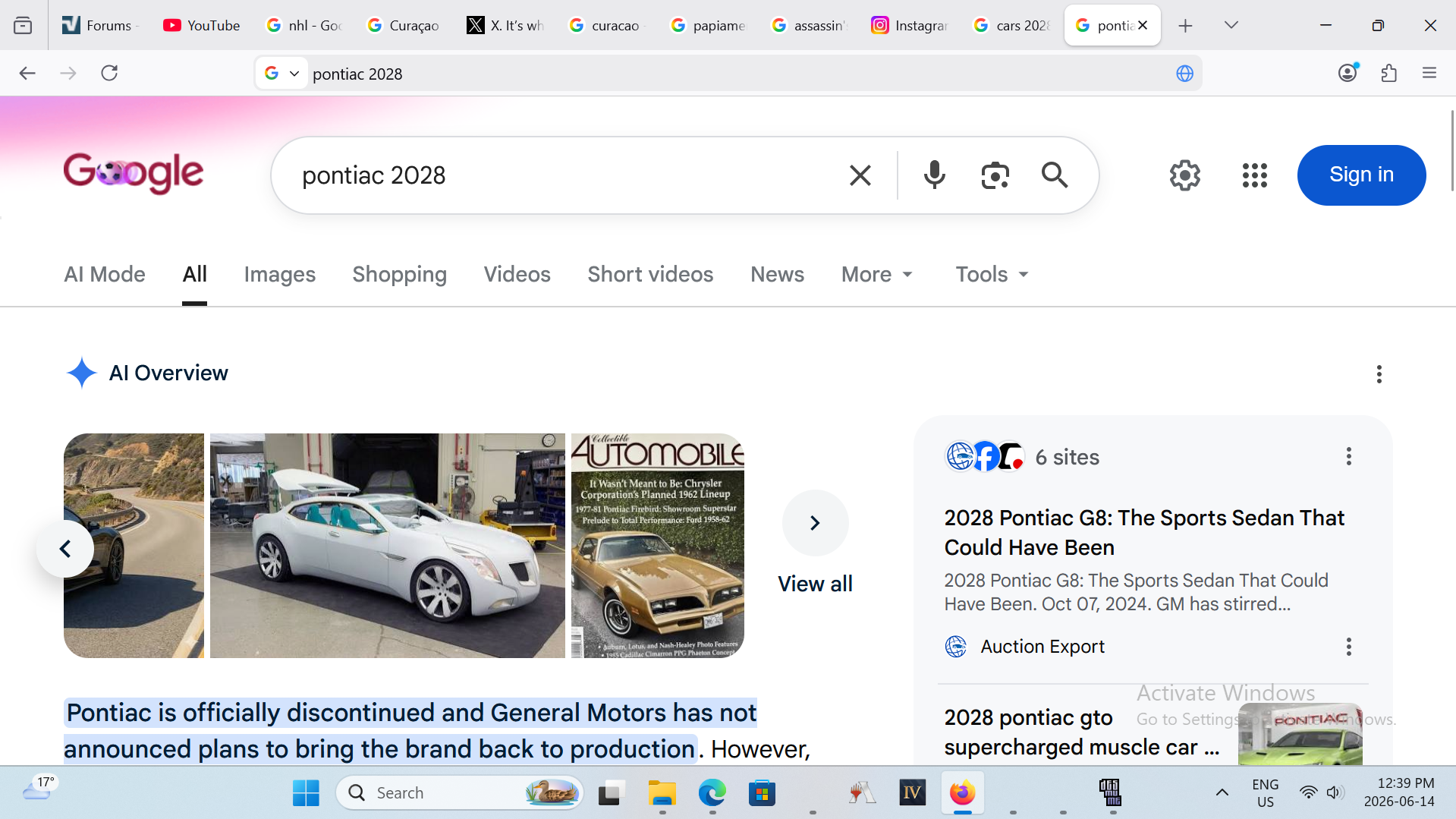The height and width of the screenshot is (819, 1456).
Task: Show next images in AI Overview carousel
Action: tap(815, 523)
